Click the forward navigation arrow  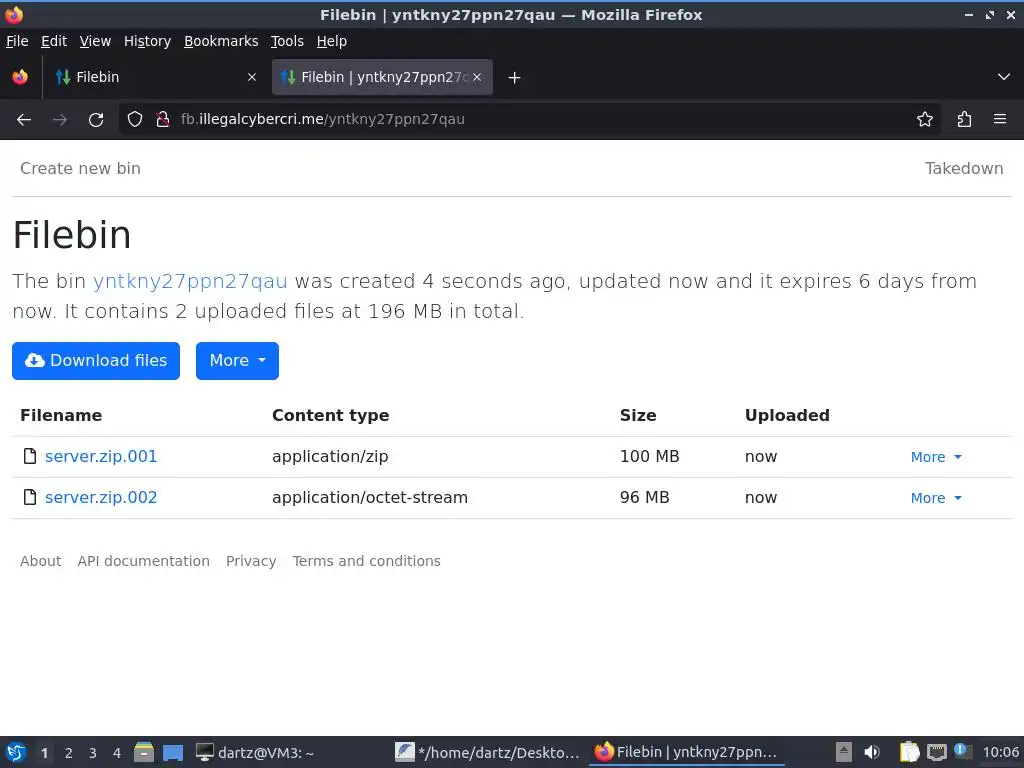[x=59, y=120]
